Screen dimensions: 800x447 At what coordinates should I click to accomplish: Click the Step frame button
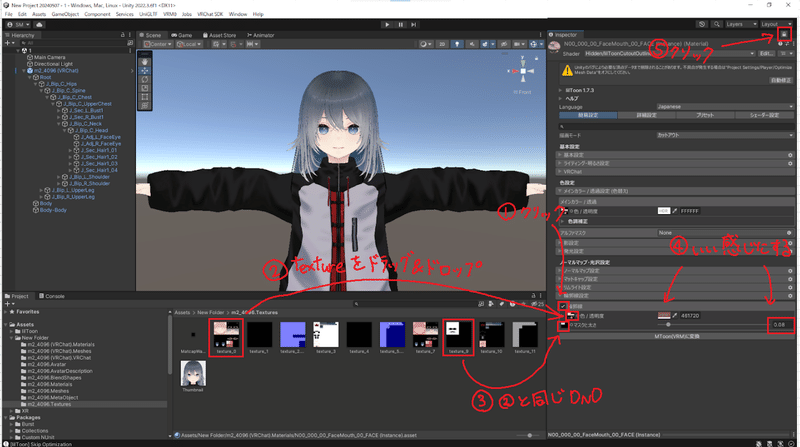coord(414,24)
